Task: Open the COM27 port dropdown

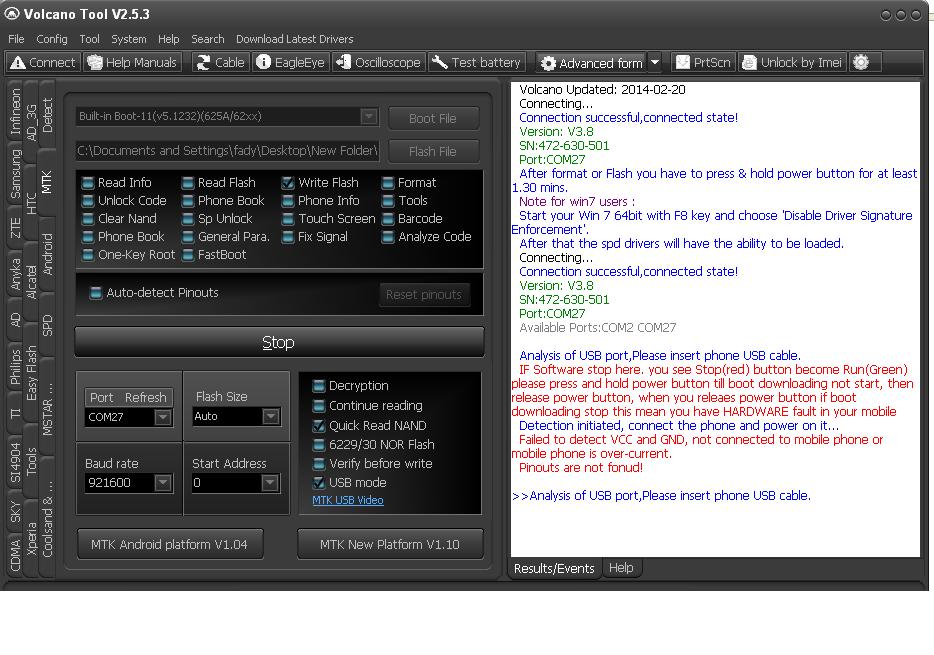Action: tap(163, 417)
